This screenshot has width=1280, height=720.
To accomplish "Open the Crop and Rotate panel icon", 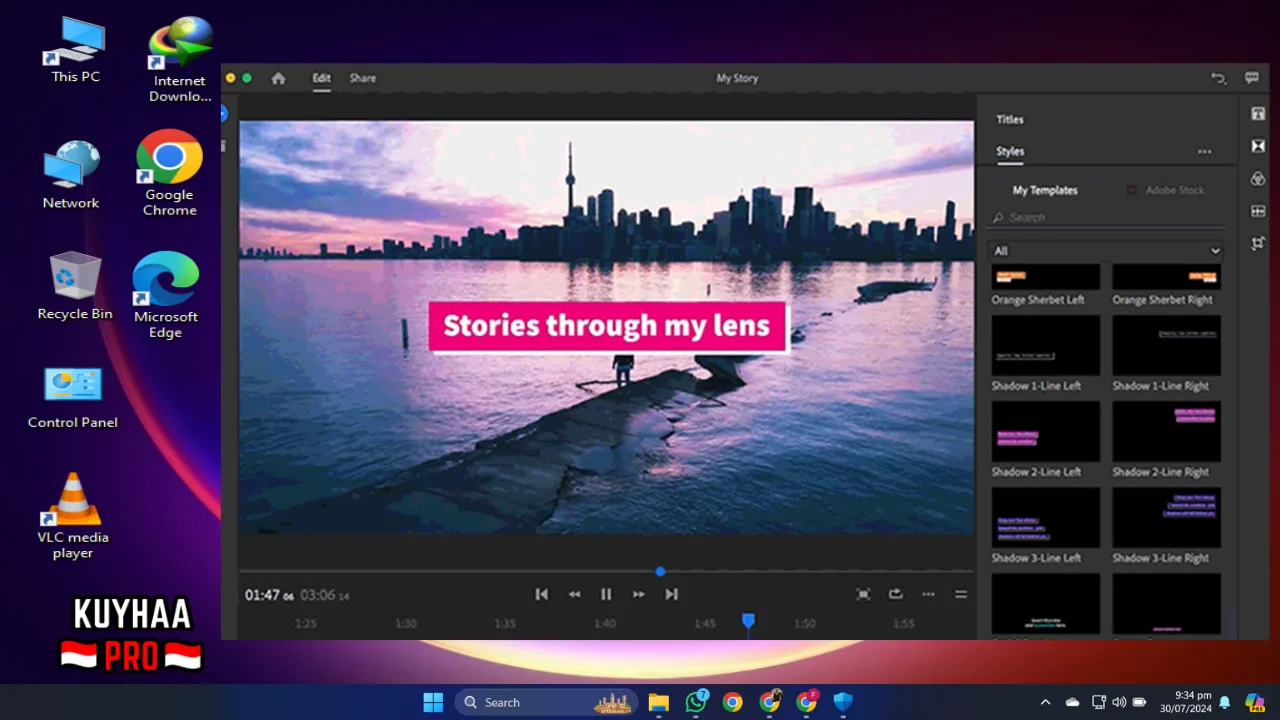I will pos(1258,243).
